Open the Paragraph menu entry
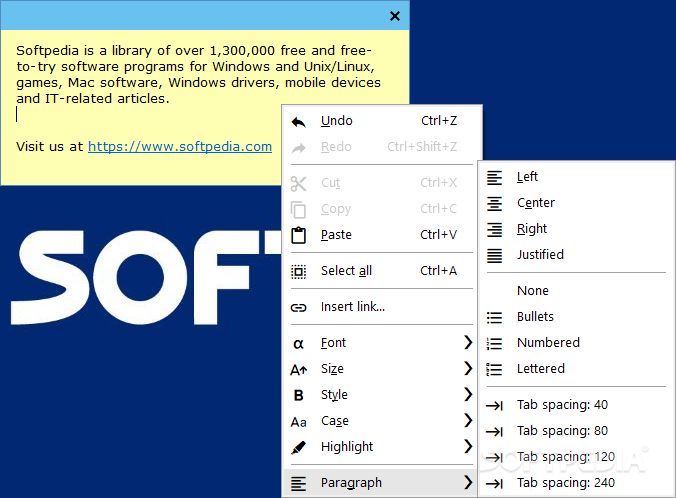 tap(382, 482)
